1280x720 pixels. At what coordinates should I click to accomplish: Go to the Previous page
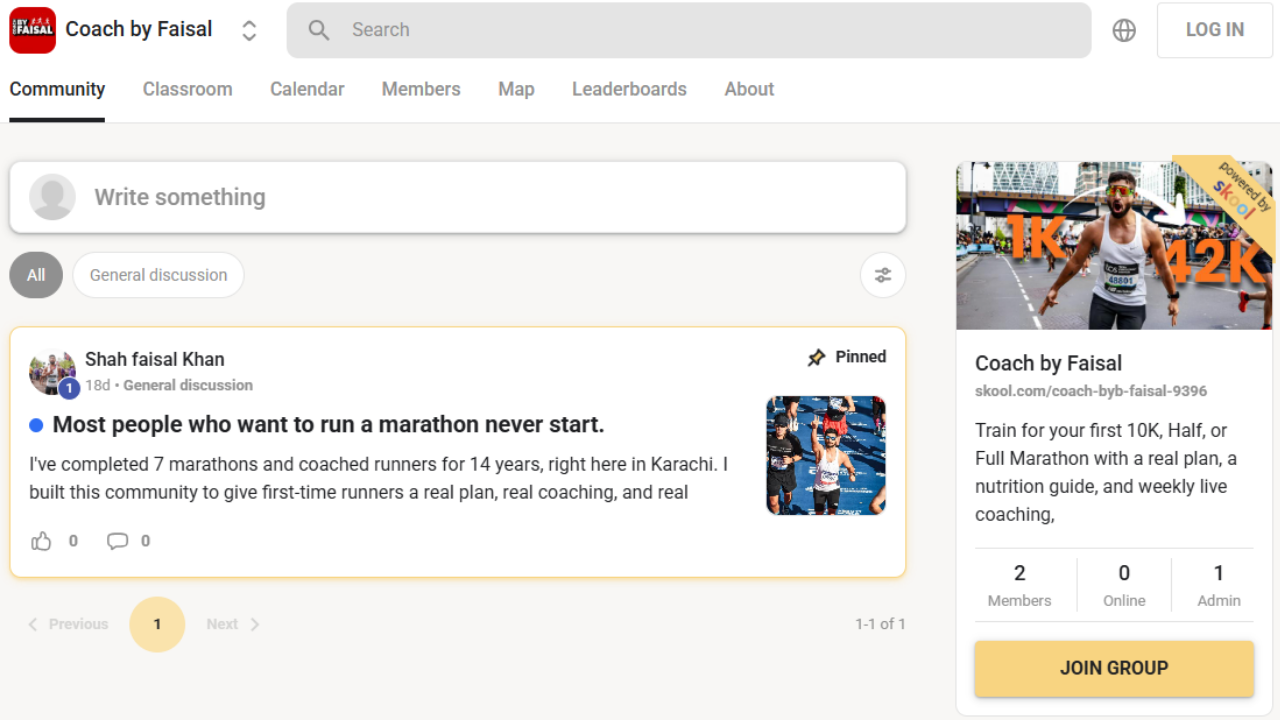pyautogui.click(x=68, y=624)
